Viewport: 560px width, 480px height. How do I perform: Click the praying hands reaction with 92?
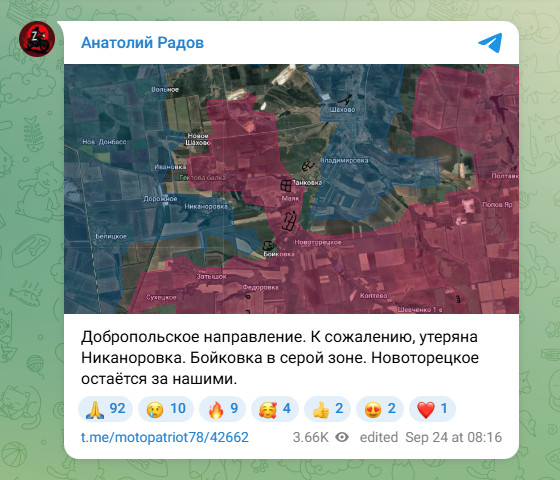[x=105, y=409]
